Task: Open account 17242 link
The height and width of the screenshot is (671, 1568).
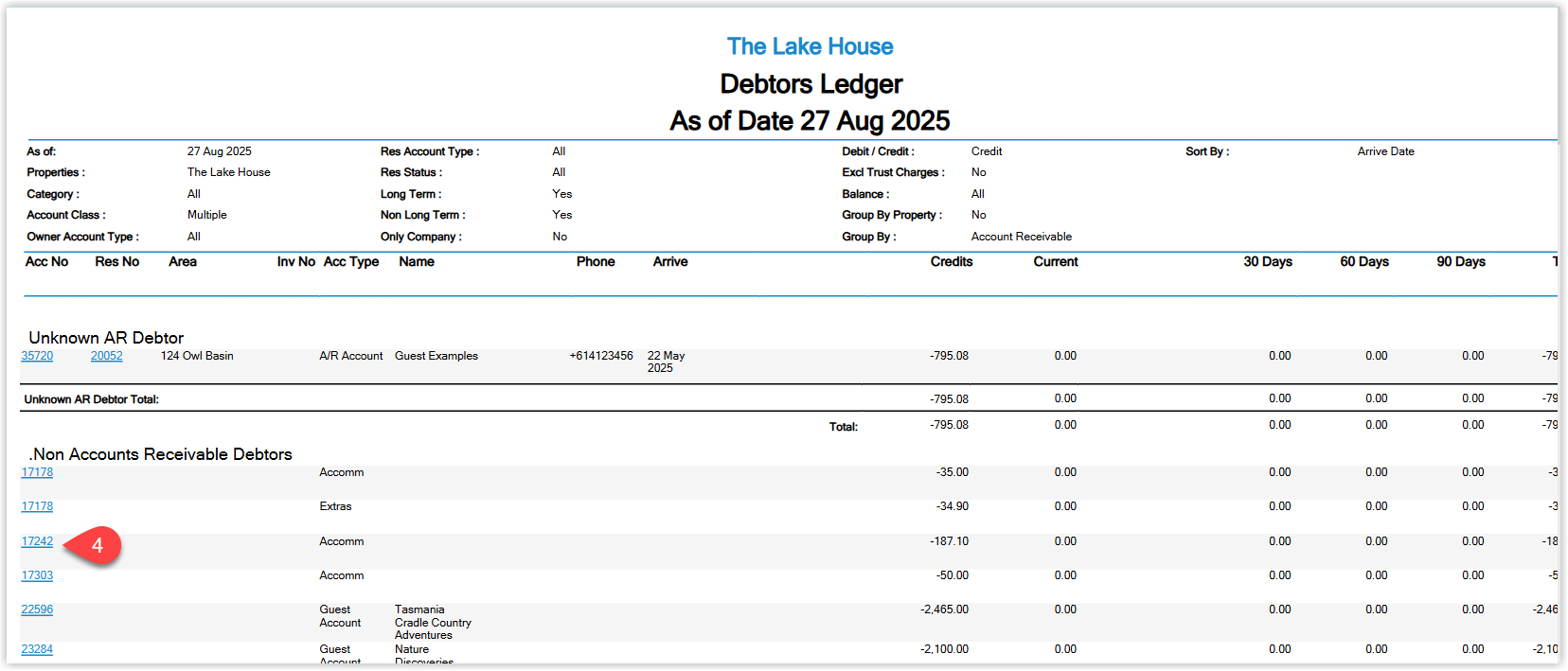Action: click(37, 541)
